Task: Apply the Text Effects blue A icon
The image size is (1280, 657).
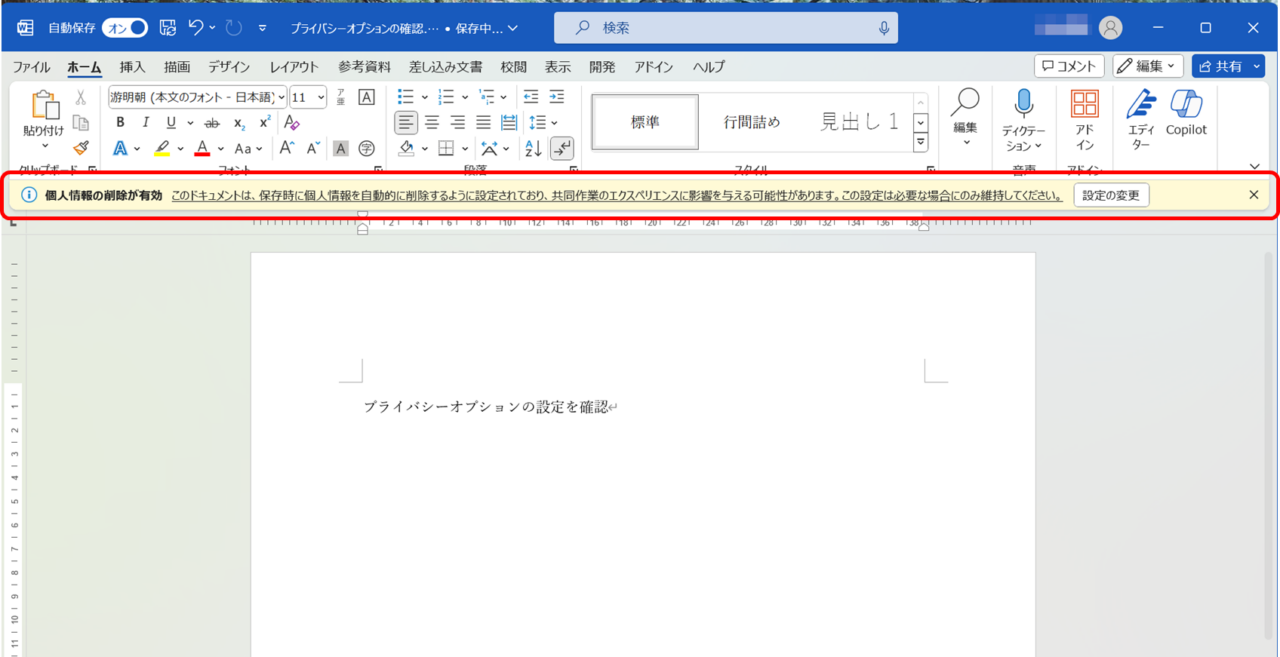Action: 120,148
